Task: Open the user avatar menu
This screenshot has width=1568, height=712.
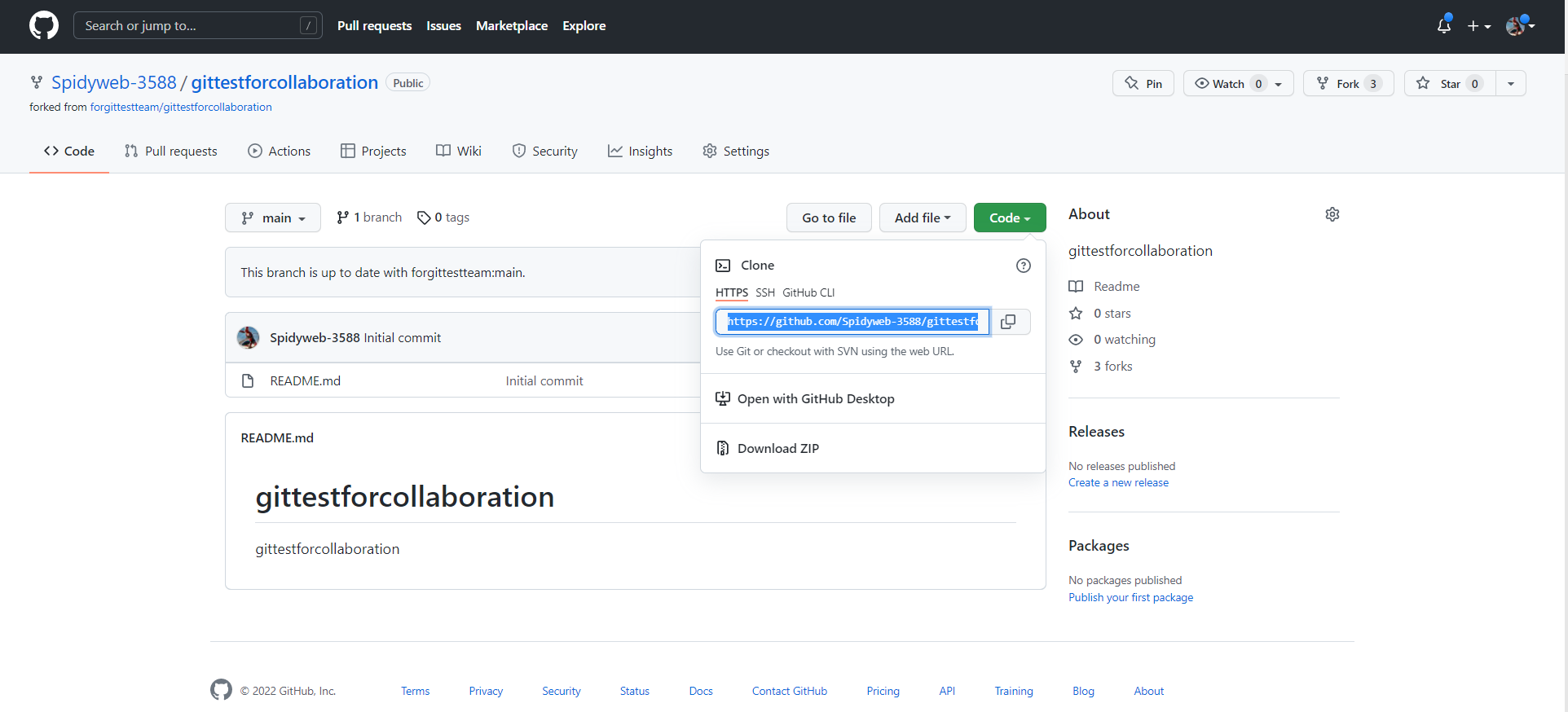Action: click(1520, 26)
